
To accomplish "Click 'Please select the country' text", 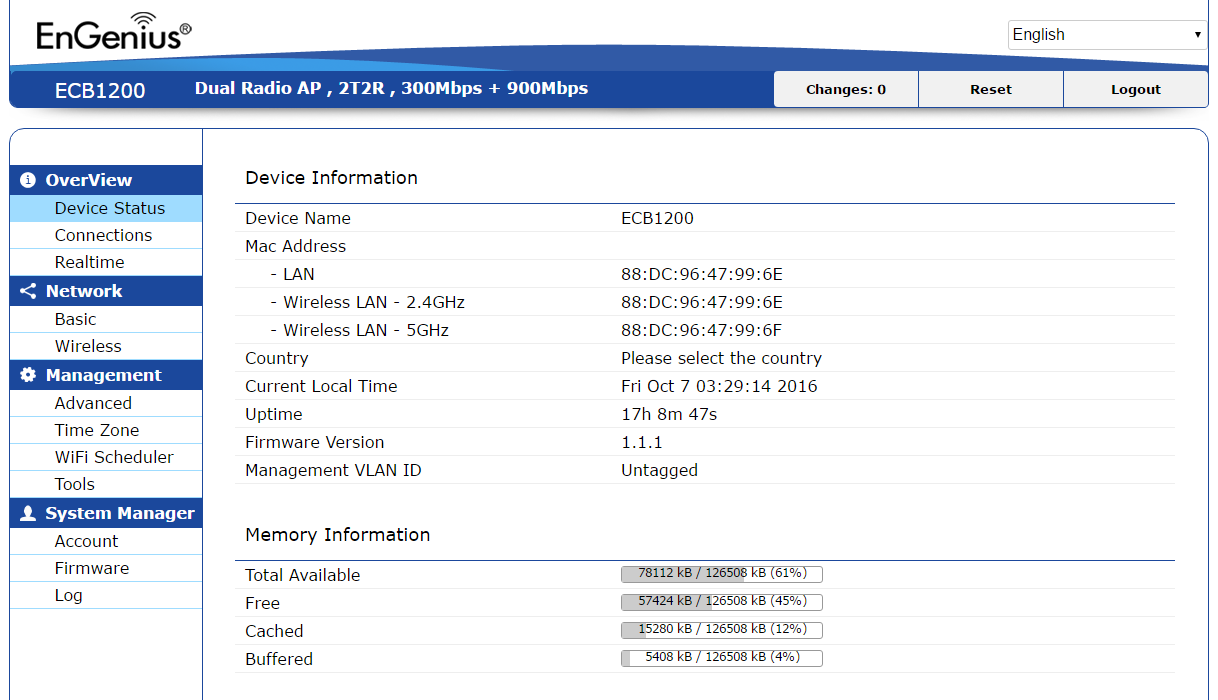I will pyautogui.click(x=721, y=358).
